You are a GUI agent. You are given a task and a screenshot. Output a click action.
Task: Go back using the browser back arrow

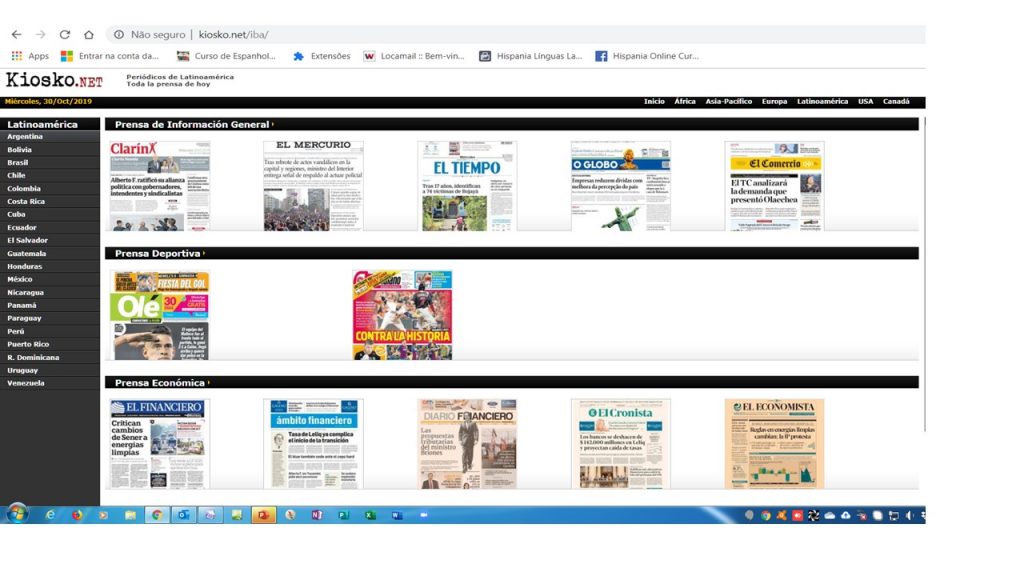tap(16, 35)
